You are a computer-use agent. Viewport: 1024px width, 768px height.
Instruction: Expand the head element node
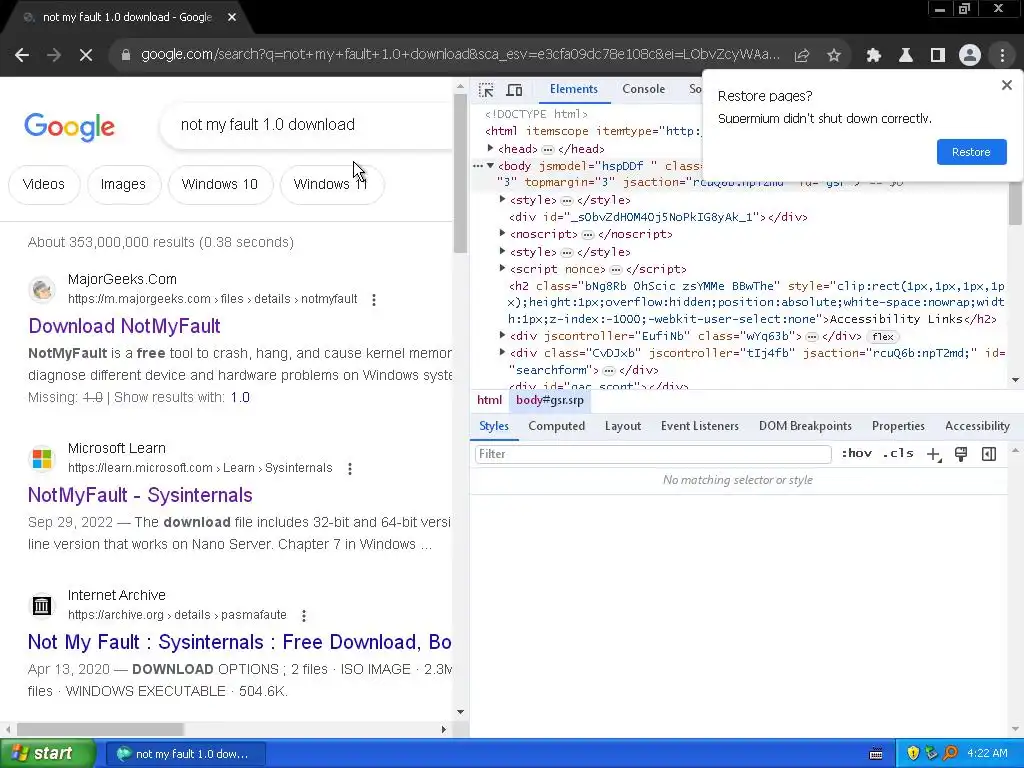pyautogui.click(x=490, y=148)
